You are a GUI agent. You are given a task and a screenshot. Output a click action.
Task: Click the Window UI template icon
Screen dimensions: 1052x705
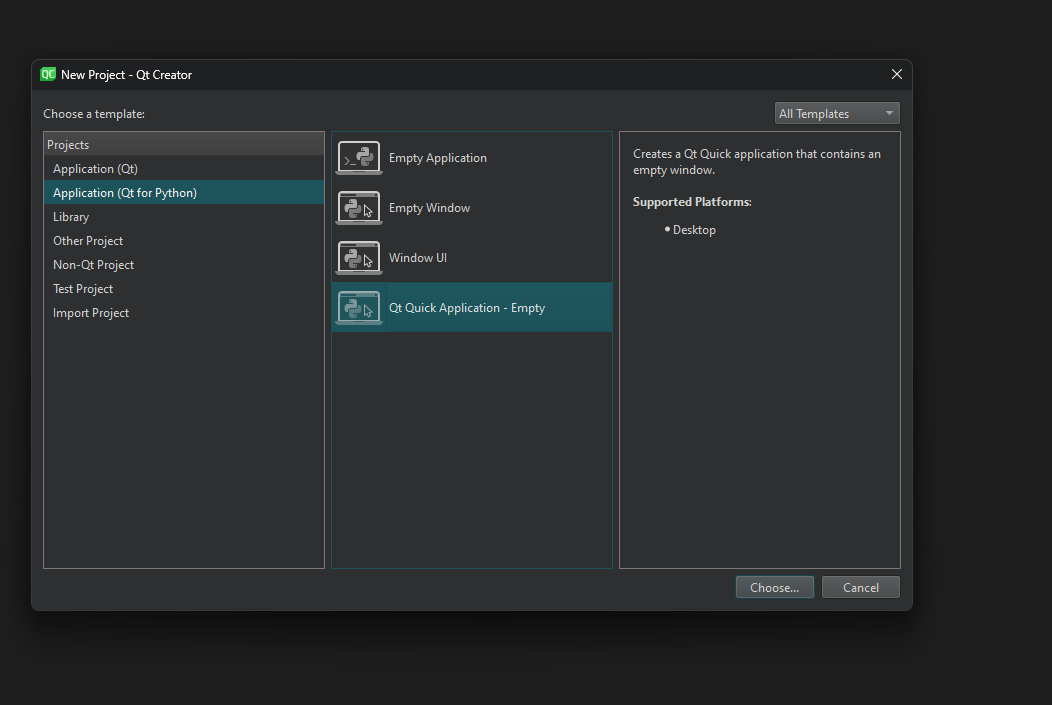pyautogui.click(x=359, y=258)
